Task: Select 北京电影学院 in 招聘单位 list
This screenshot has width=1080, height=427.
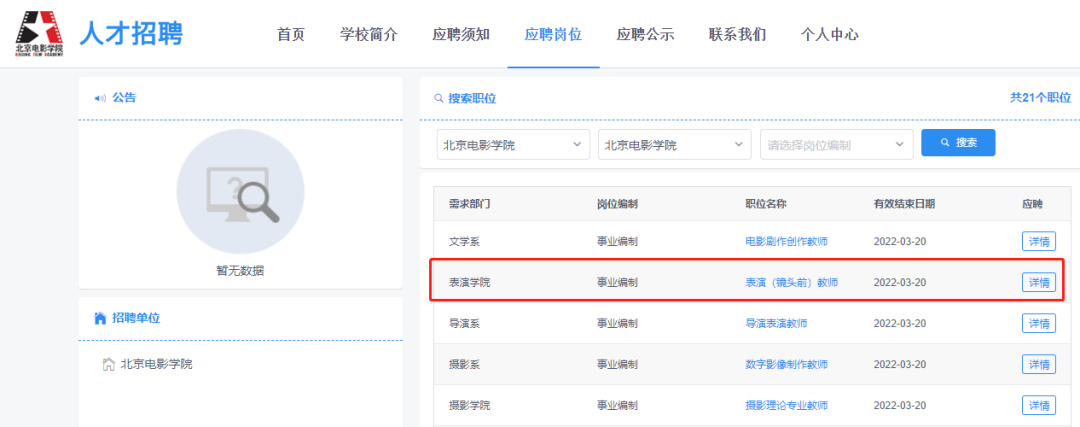Action: point(156,364)
